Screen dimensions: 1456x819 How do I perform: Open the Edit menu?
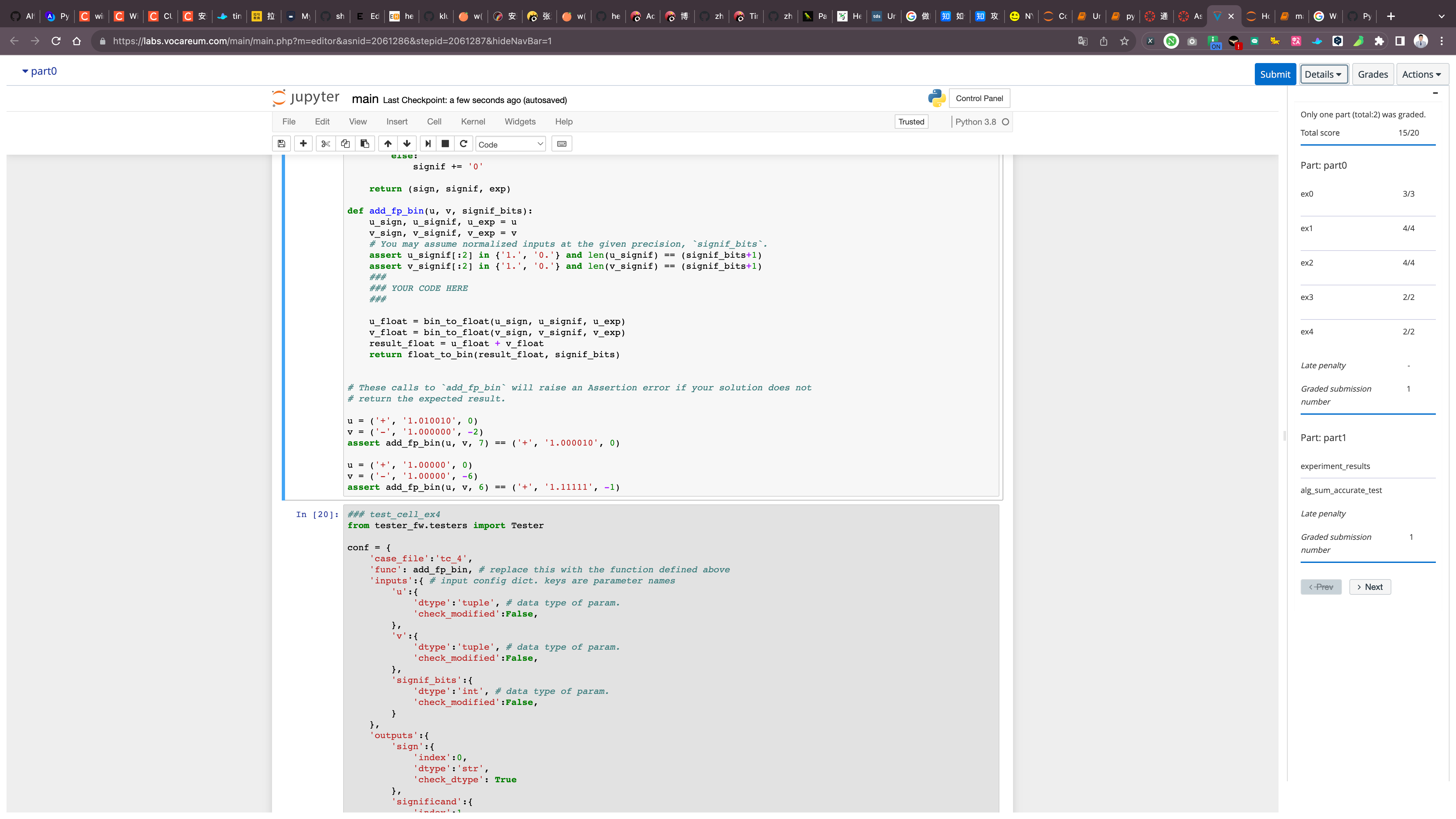pyautogui.click(x=322, y=122)
